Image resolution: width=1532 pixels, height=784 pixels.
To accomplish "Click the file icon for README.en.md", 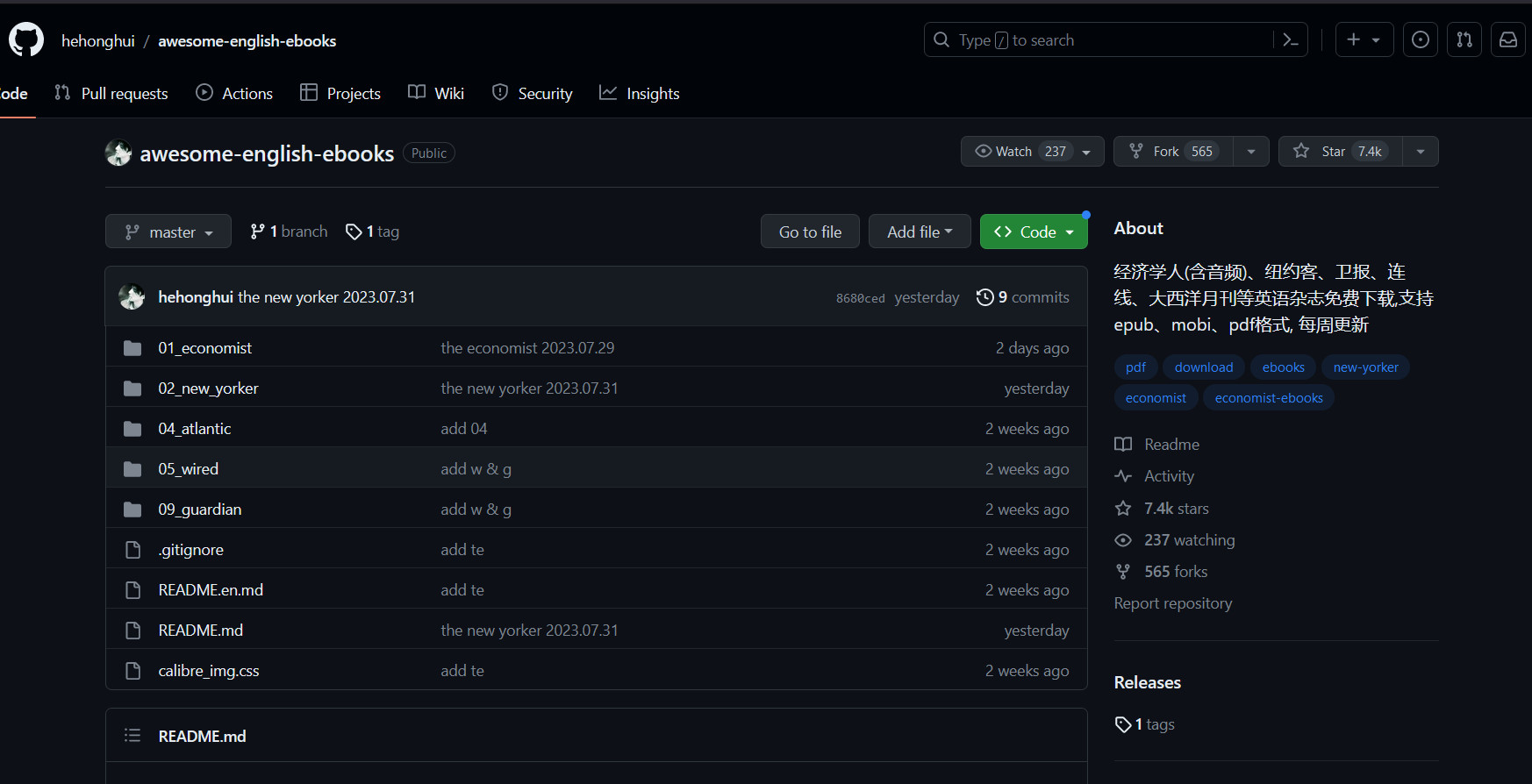I will pyautogui.click(x=132, y=590).
